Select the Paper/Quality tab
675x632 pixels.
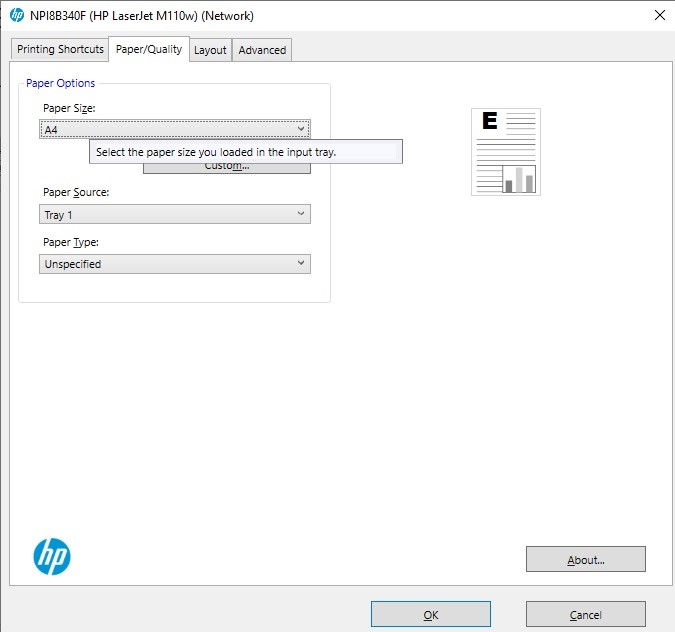click(x=149, y=49)
